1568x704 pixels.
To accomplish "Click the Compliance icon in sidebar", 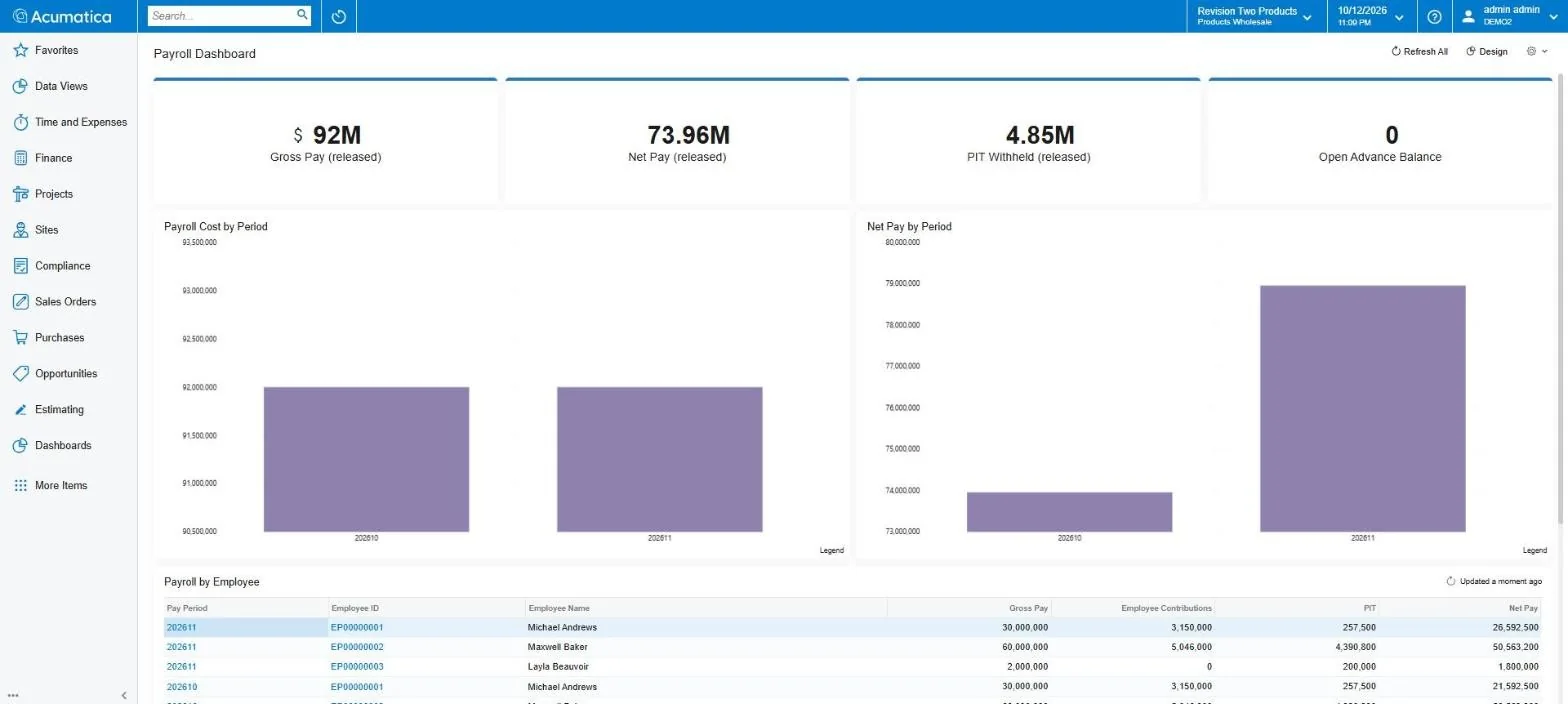I will click(20, 266).
